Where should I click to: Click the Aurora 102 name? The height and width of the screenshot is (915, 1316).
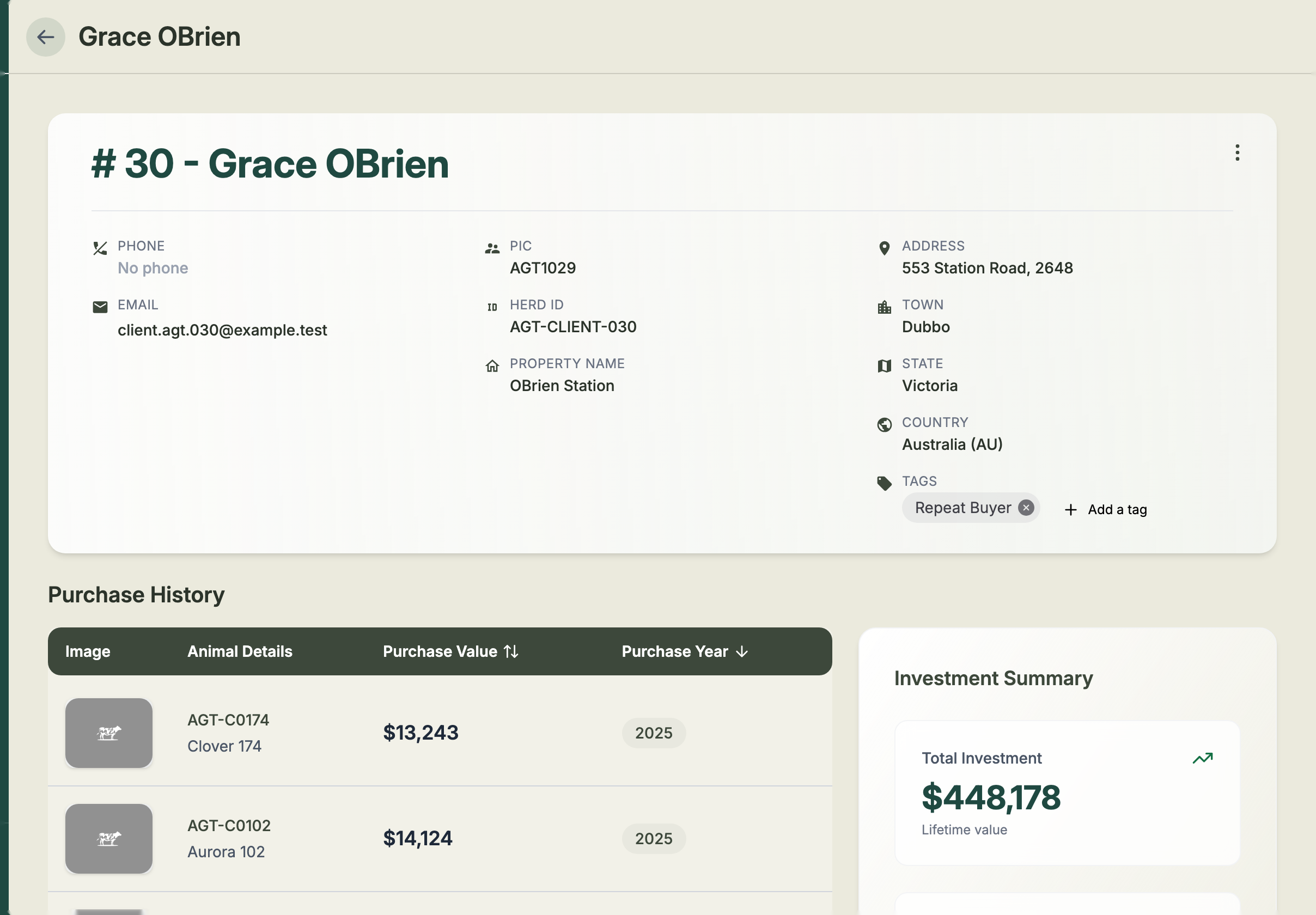226,851
